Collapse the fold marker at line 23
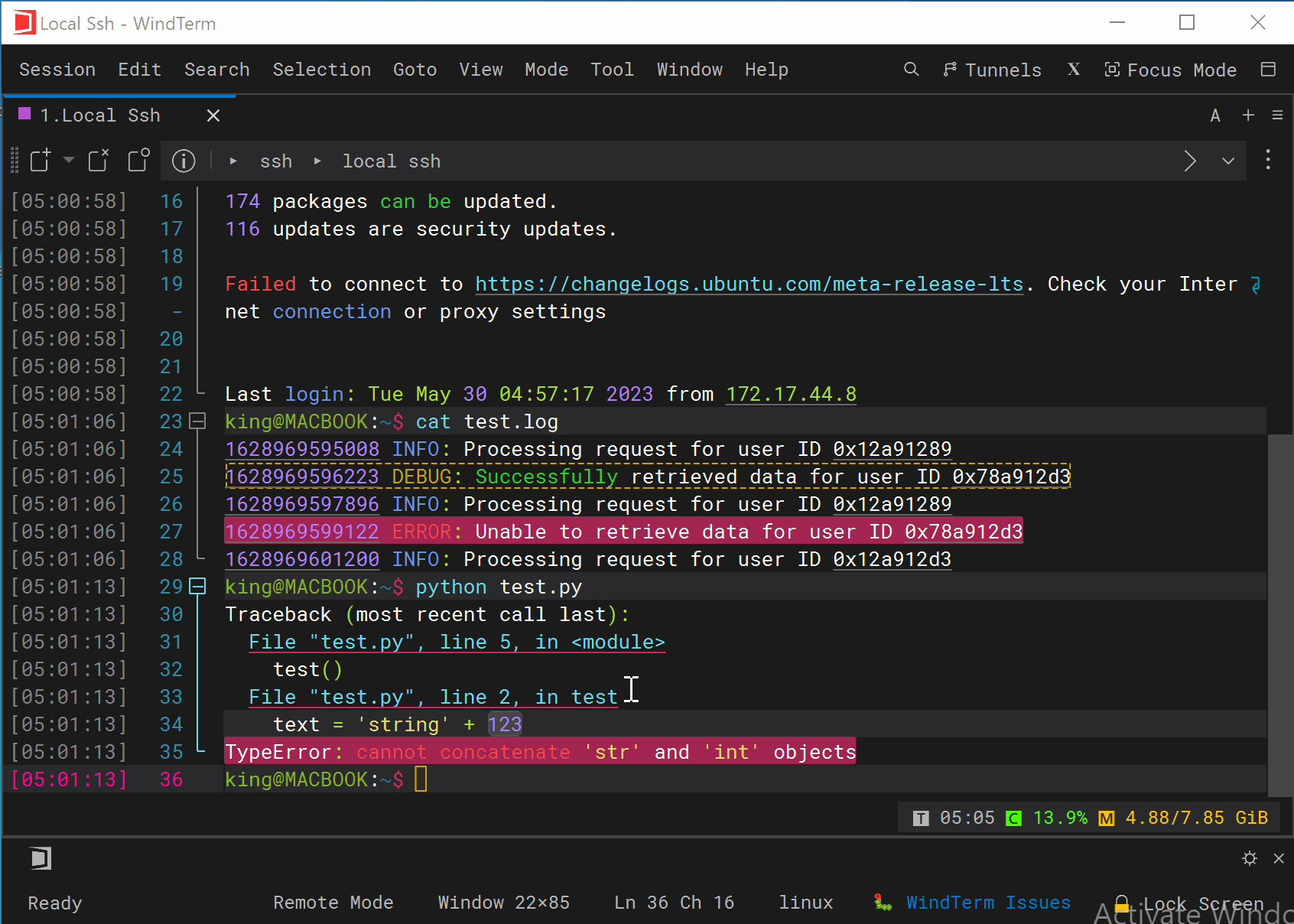The image size is (1294, 924). (x=197, y=421)
